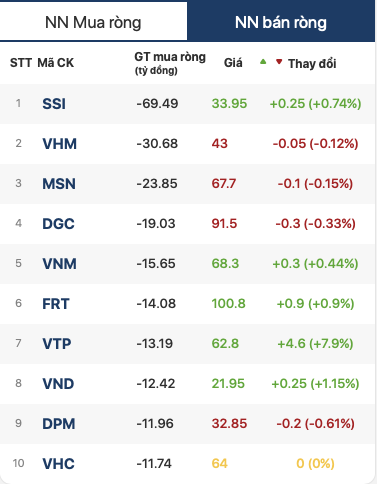The height and width of the screenshot is (484, 377).
Task: Click the GT mua ròng column header
Action: [170, 63]
